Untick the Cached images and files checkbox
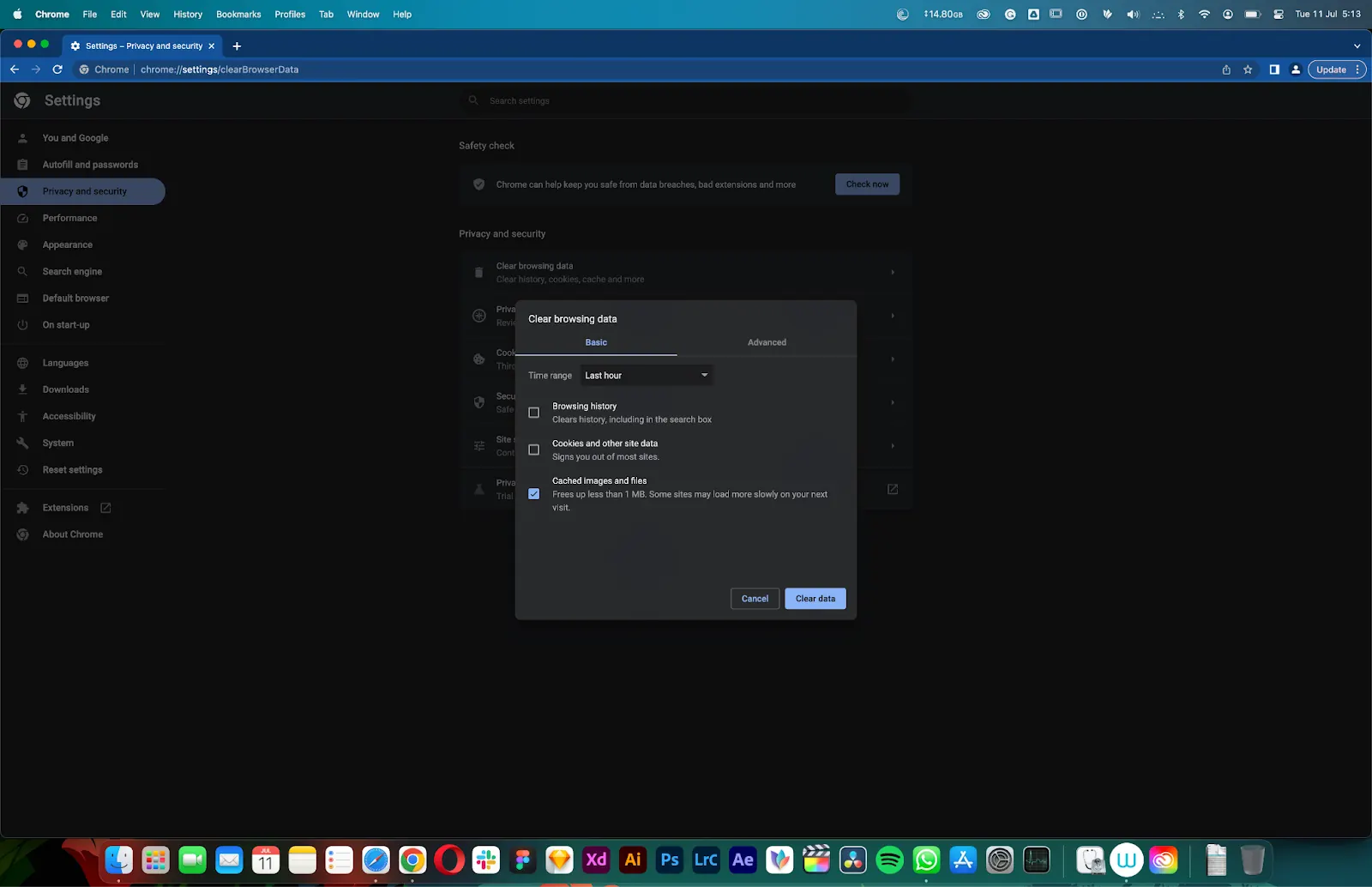Image resolution: width=1372 pixels, height=887 pixels. (533, 494)
